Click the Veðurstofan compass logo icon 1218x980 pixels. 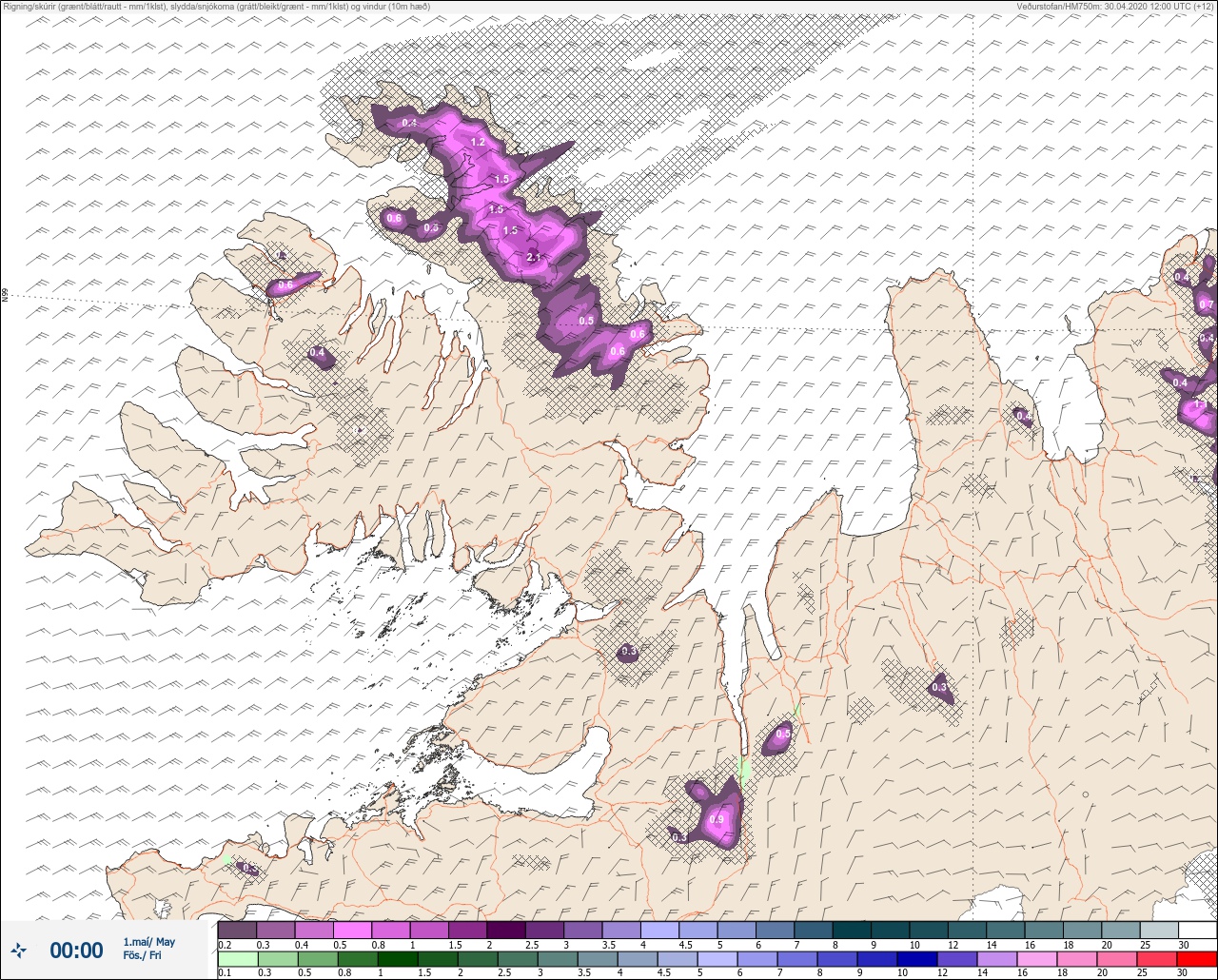point(18,950)
